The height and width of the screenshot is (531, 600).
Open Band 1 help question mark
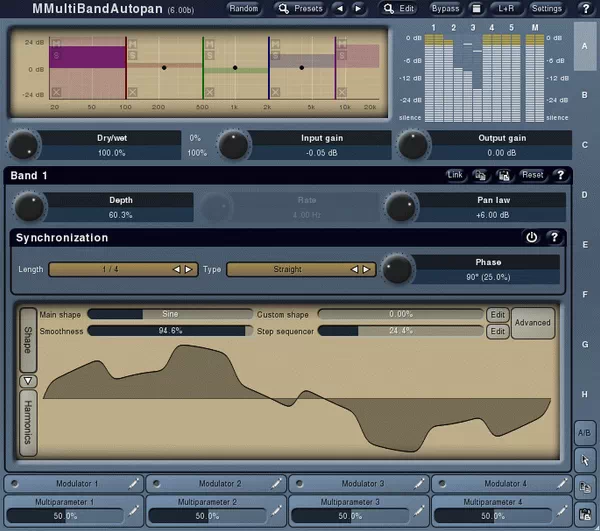[x=560, y=176]
